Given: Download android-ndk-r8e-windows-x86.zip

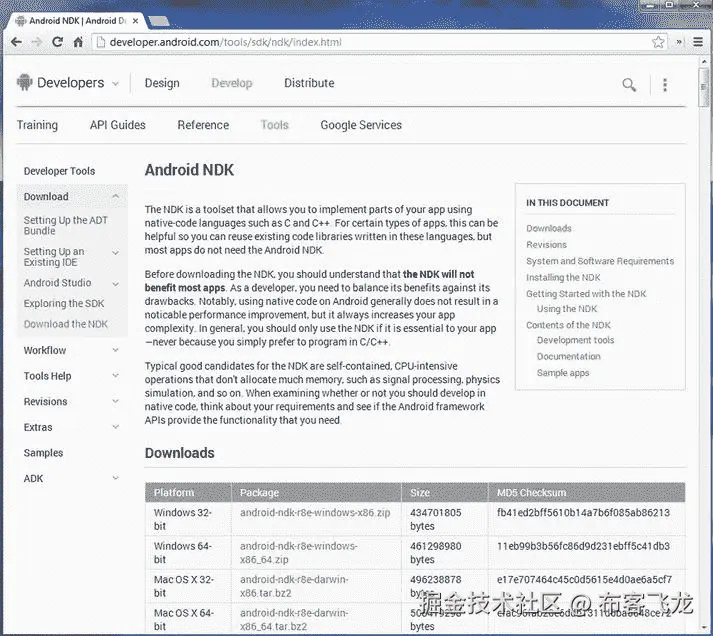Looking at the screenshot, I should pyautogui.click(x=315, y=513).
